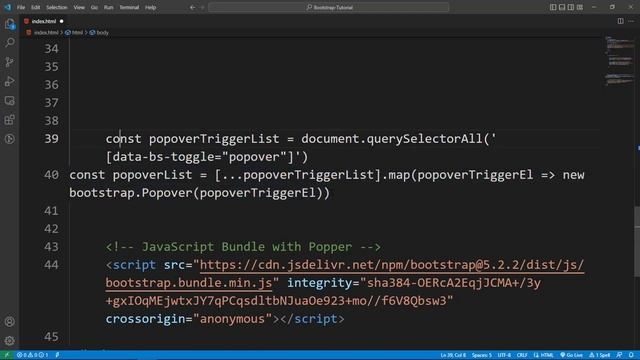Viewport: 640px width, 360px height.
Task: Click the querySelectorAll method text
Action: point(424,139)
